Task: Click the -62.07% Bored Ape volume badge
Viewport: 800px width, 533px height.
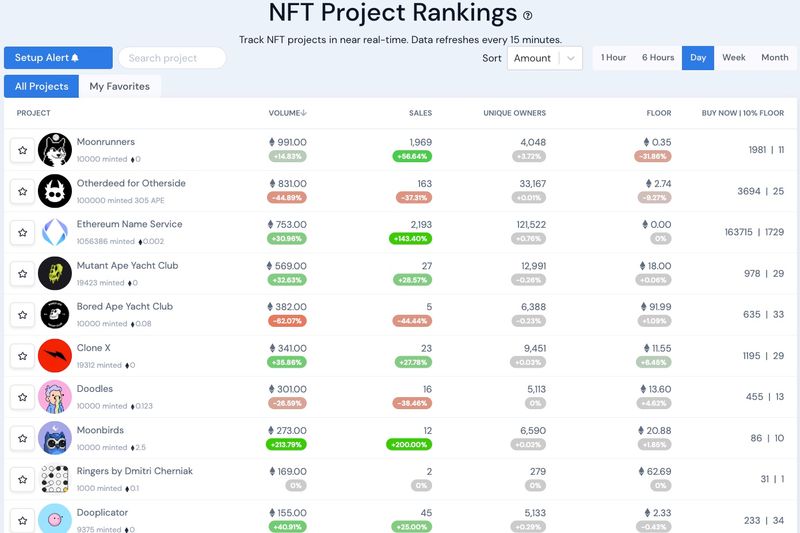Action: click(287, 321)
